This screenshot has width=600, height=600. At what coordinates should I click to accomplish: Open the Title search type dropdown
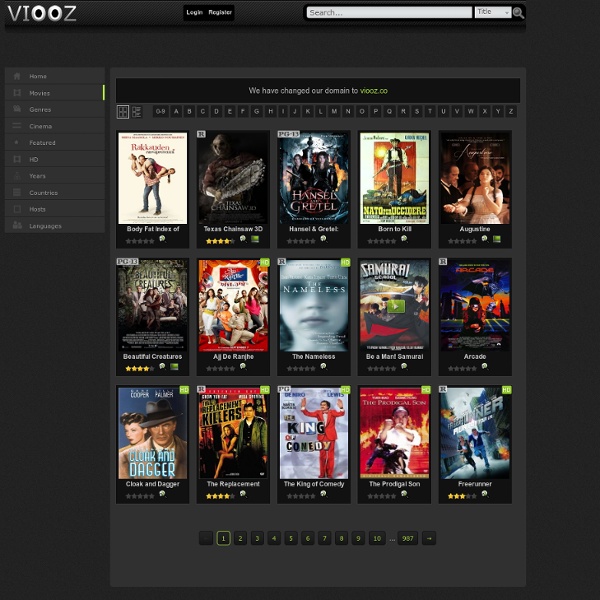[492, 12]
